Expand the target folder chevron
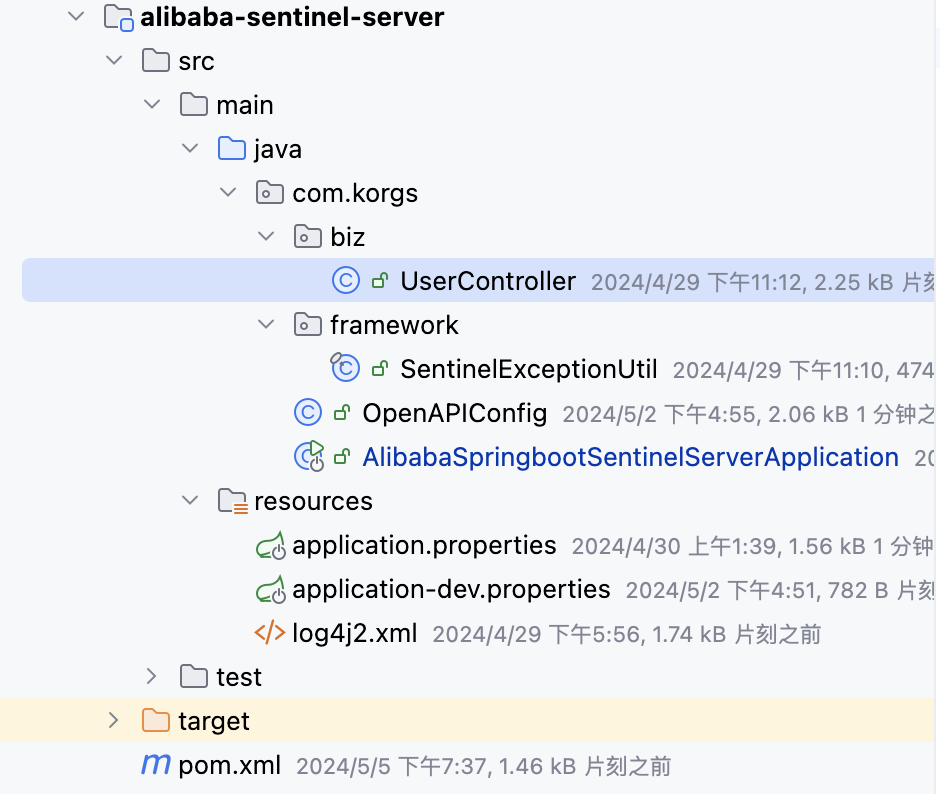The height and width of the screenshot is (794, 940). (114, 720)
